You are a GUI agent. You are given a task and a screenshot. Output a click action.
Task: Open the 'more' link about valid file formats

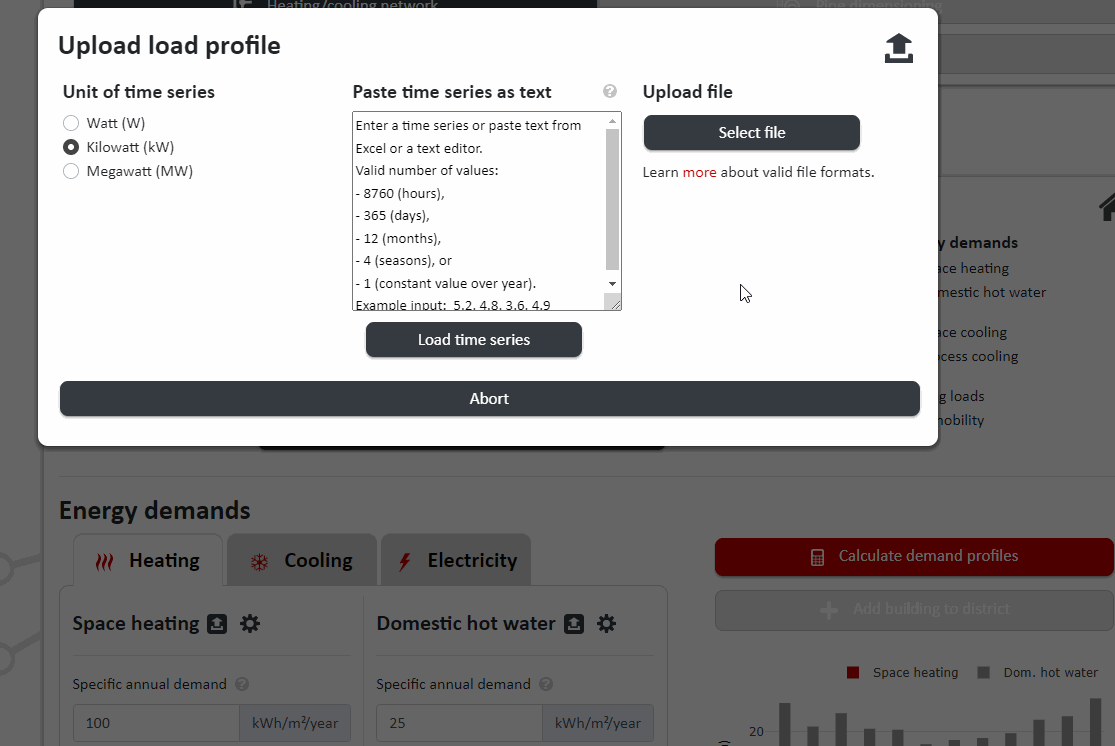pyautogui.click(x=700, y=171)
